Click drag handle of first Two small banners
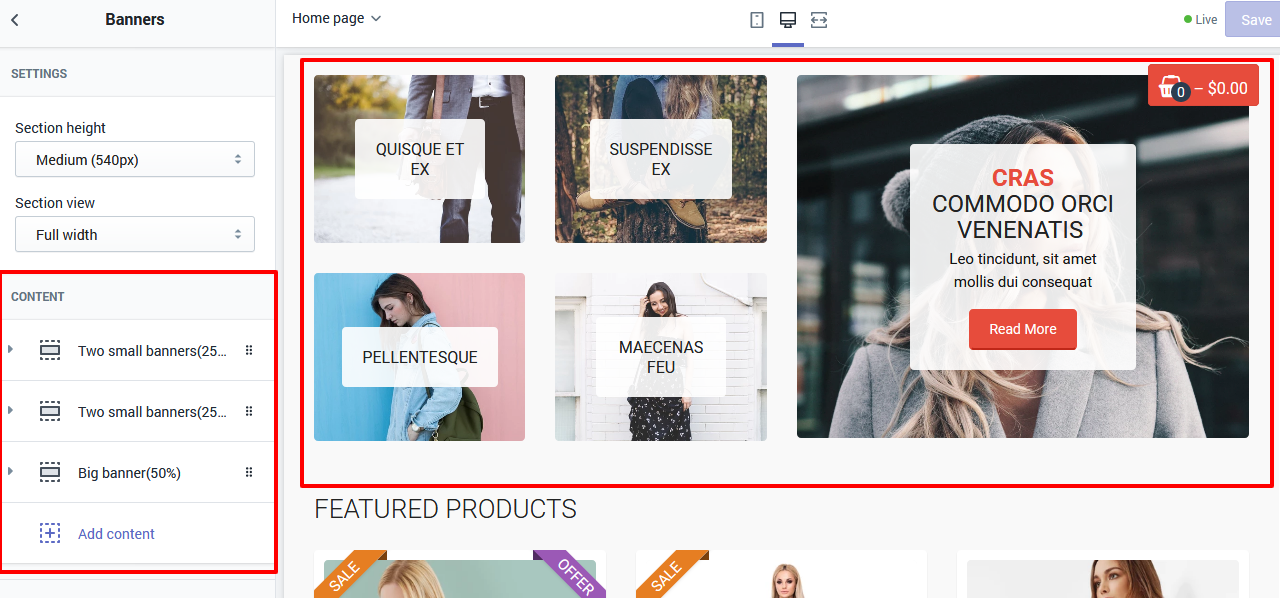 click(x=249, y=350)
